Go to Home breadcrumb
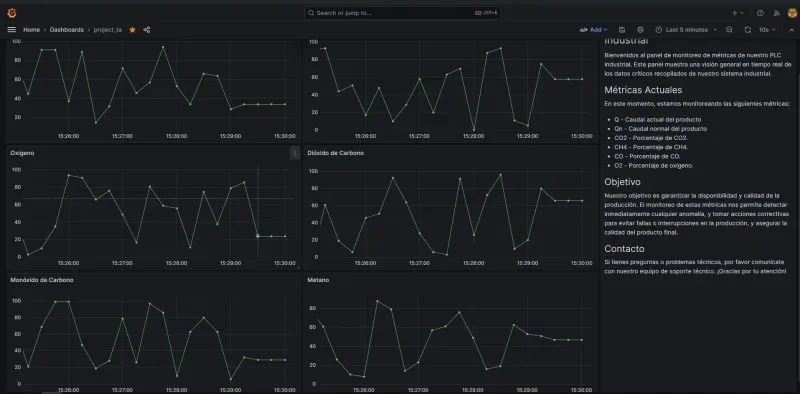The image size is (800, 394). (32, 30)
